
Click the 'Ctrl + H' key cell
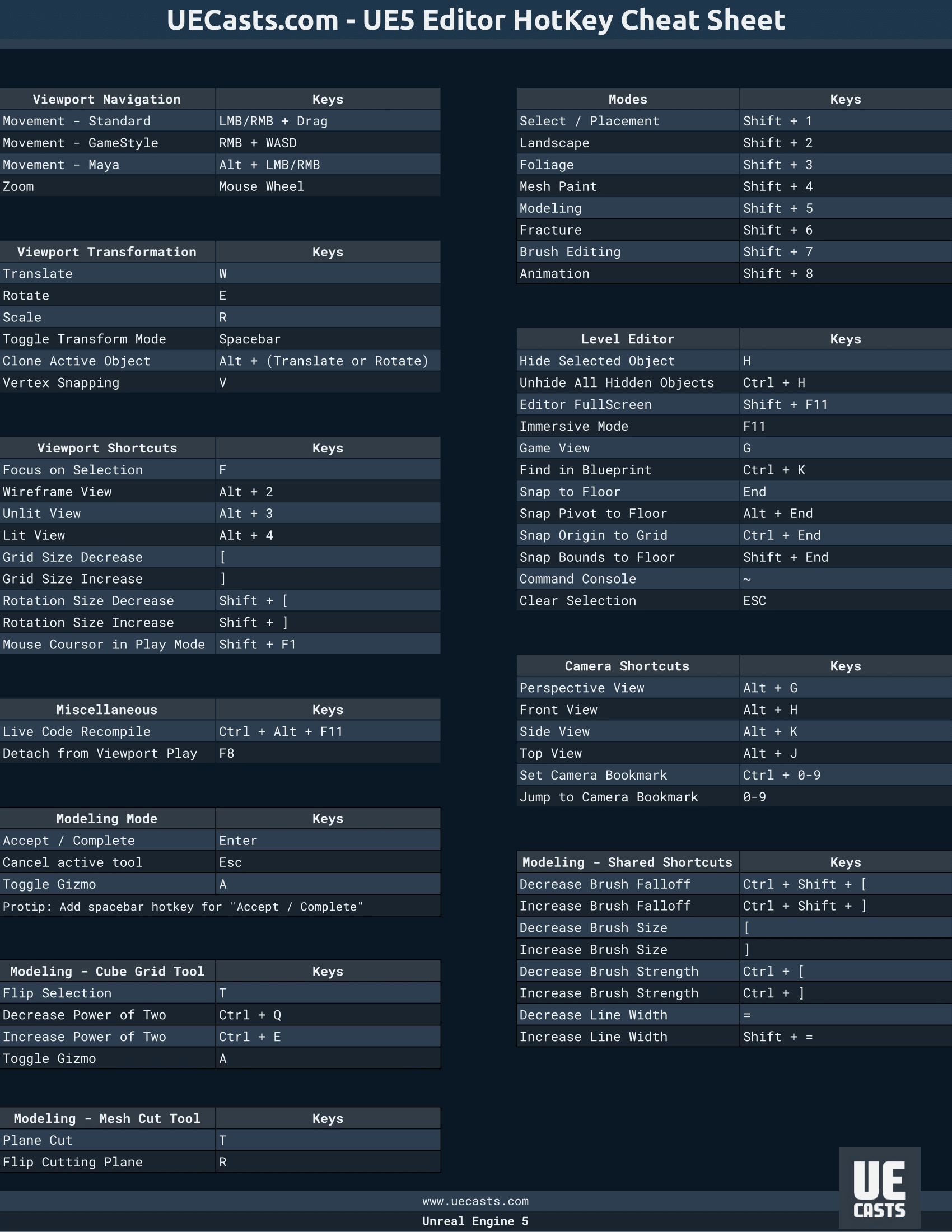pos(846,383)
